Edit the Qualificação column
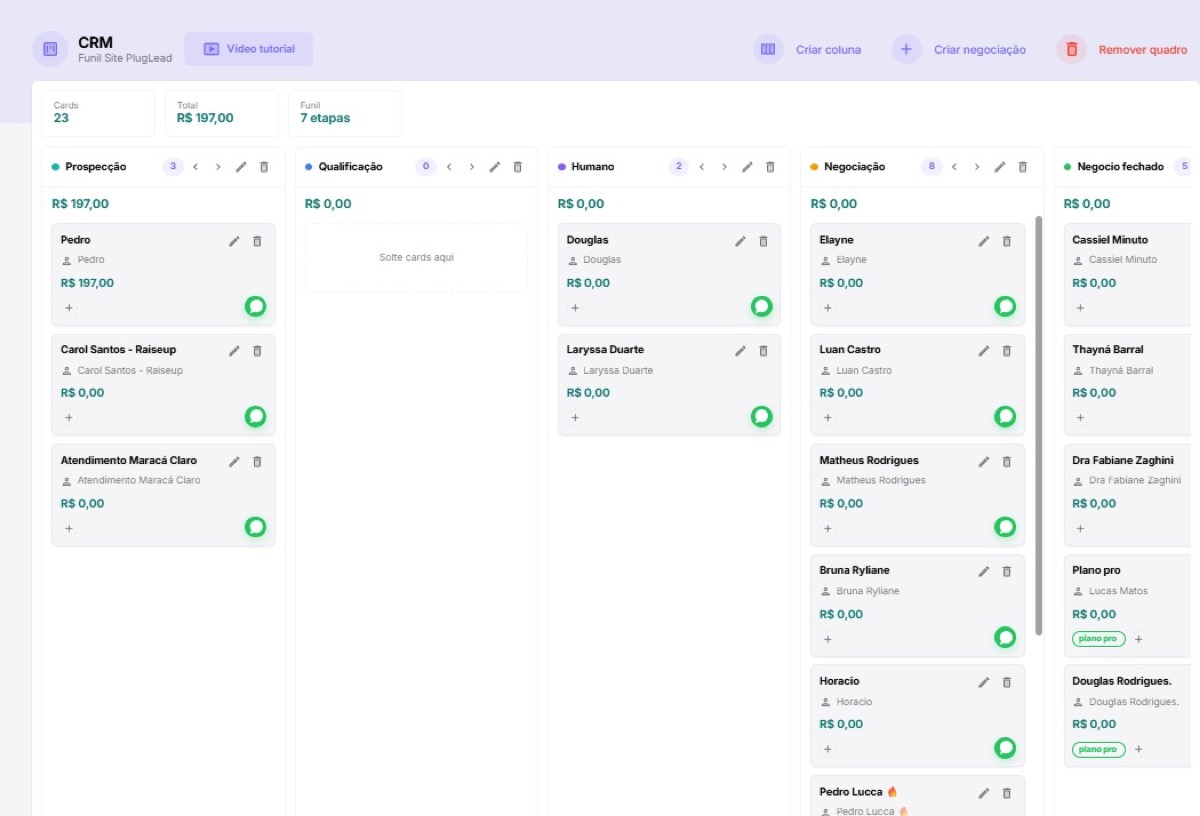Viewport: 1200px width, 816px height. [495, 167]
